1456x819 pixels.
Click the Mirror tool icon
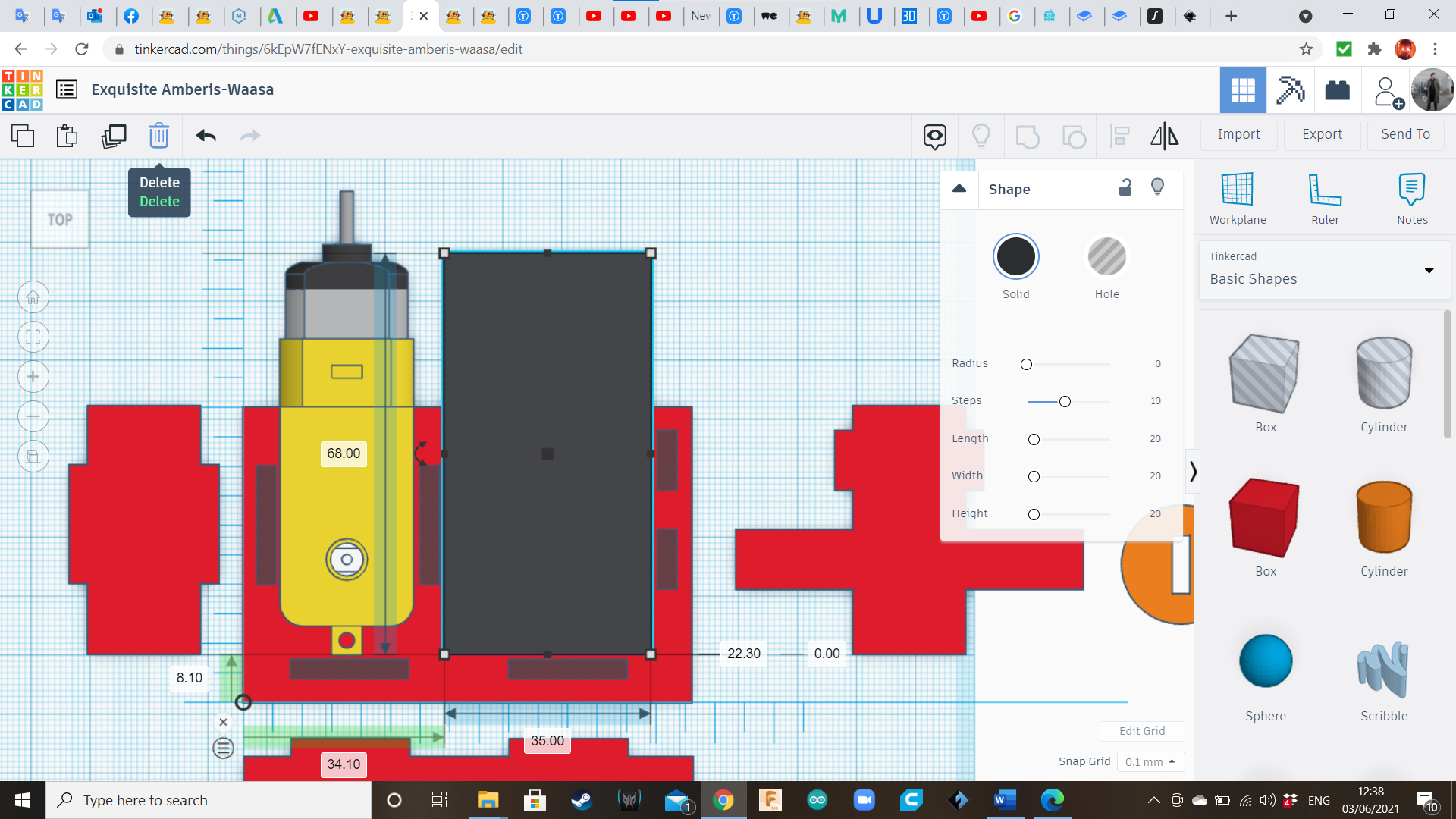1164,136
